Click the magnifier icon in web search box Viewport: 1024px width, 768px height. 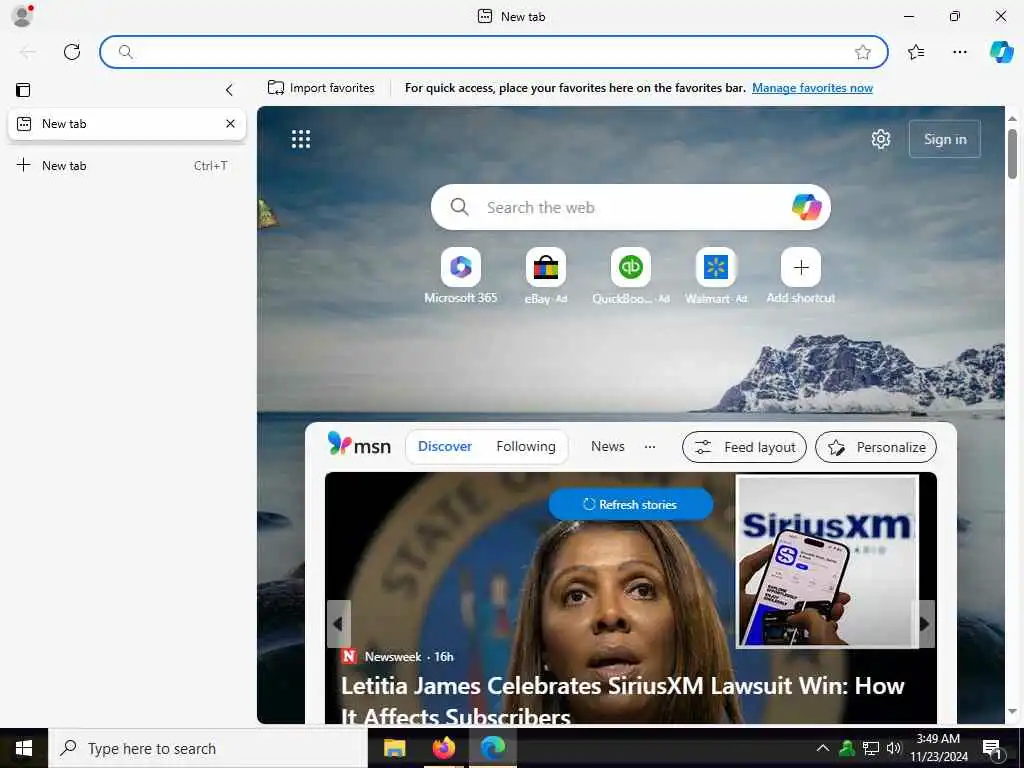(459, 207)
